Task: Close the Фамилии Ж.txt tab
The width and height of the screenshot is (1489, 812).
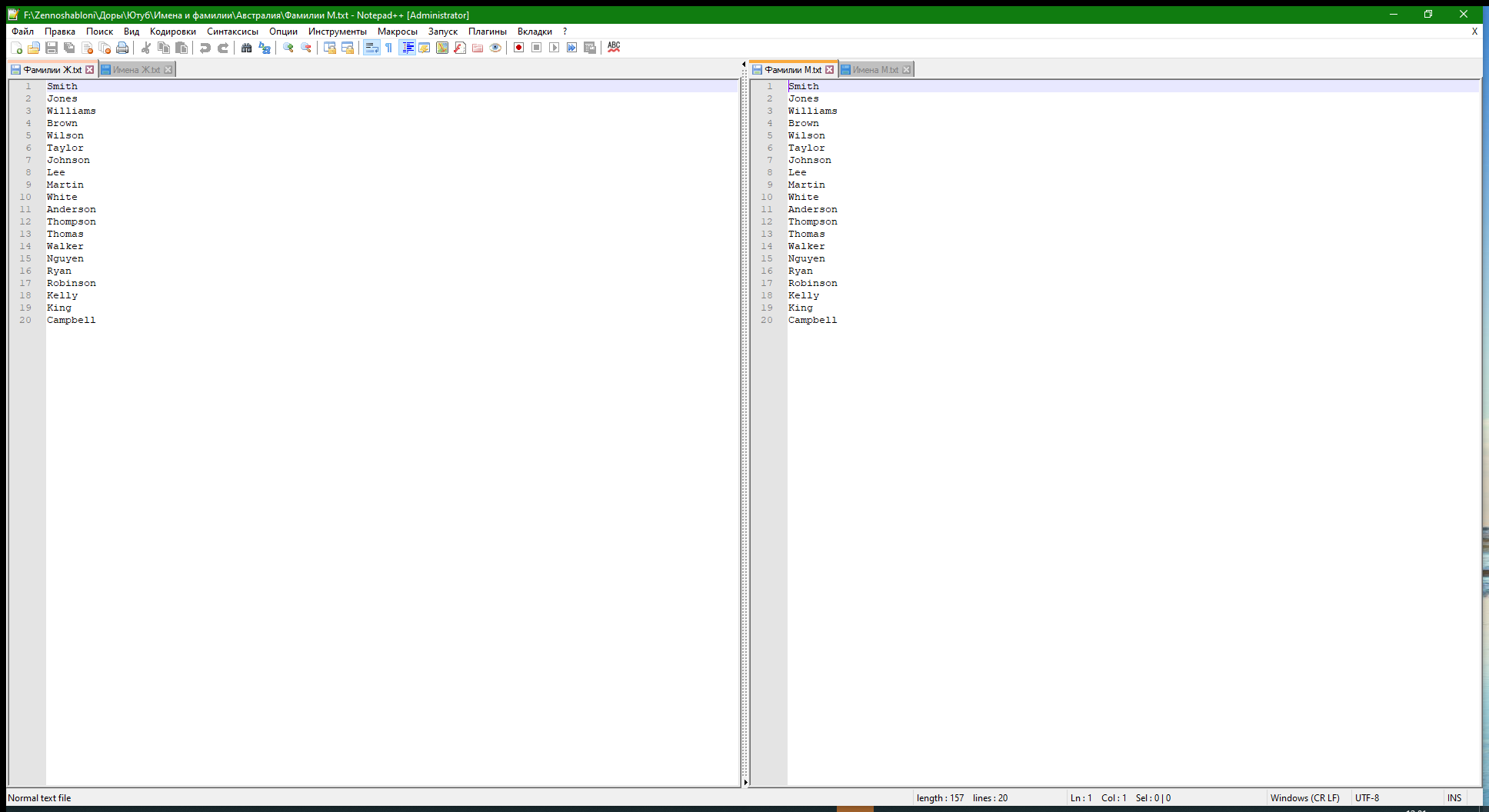Action: click(90, 70)
